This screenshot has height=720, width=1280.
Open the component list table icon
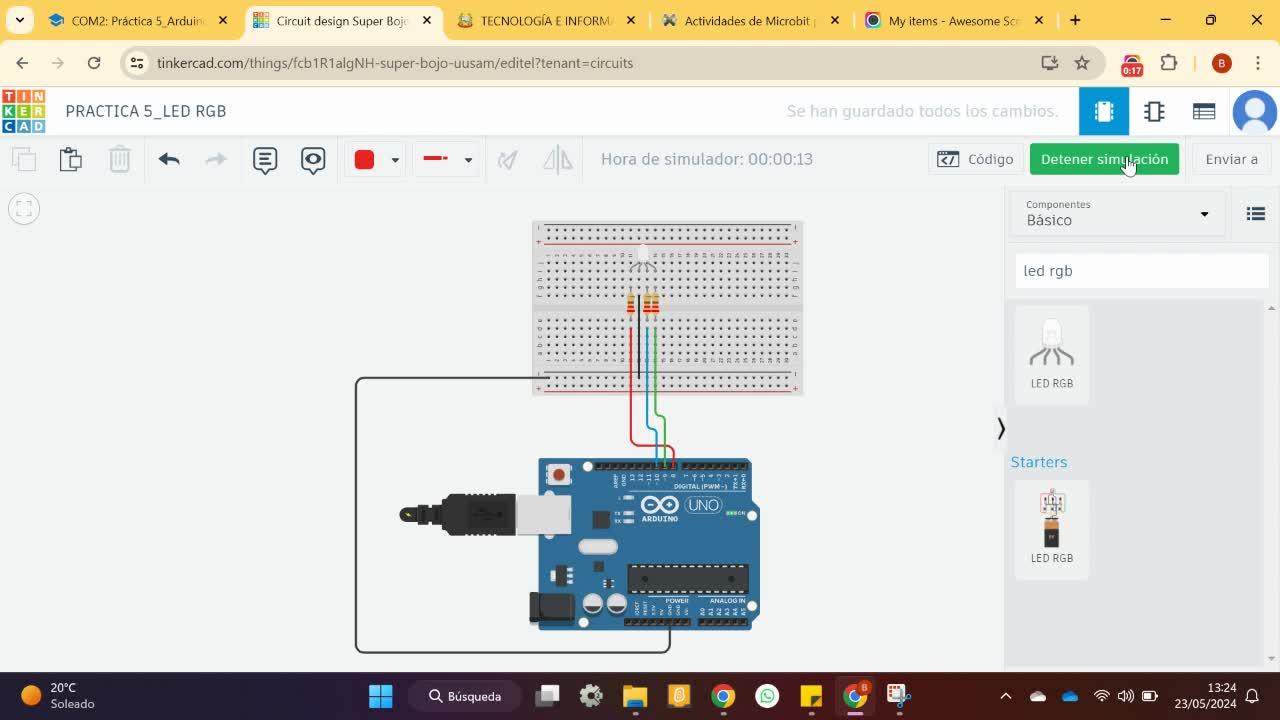1204,111
